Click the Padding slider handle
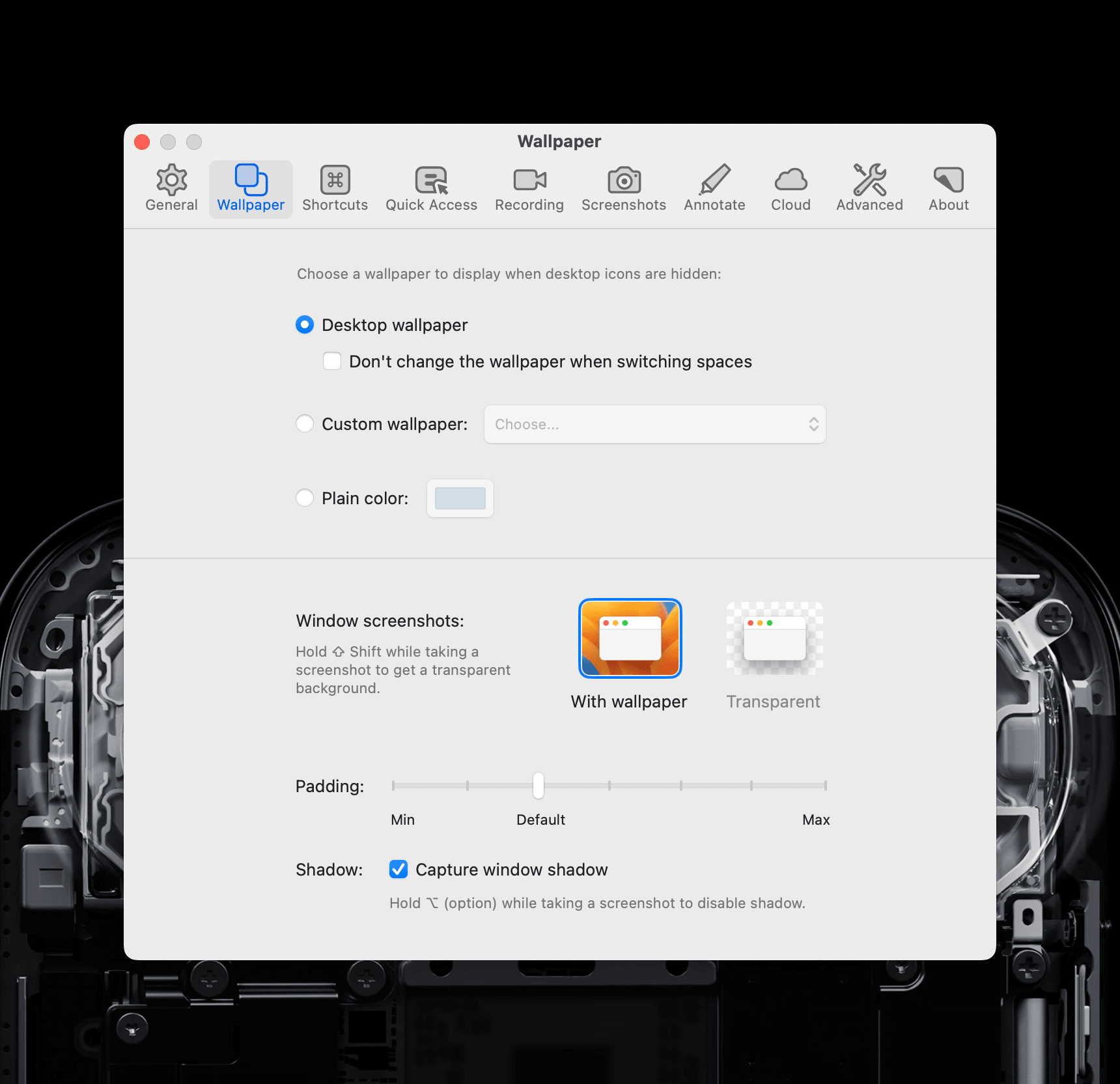Screen dimensions: 1120x1084 pos(538,786)
